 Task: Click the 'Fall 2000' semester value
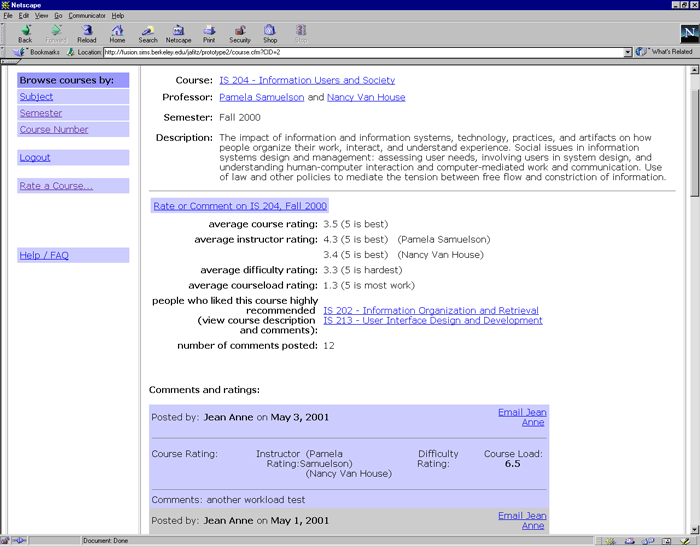240,117
